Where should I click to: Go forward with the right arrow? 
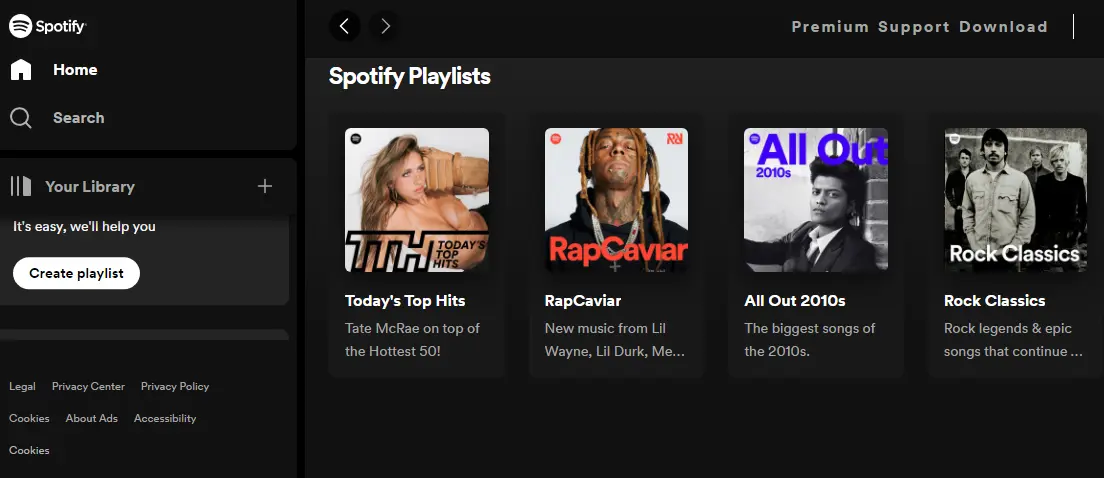385,27
